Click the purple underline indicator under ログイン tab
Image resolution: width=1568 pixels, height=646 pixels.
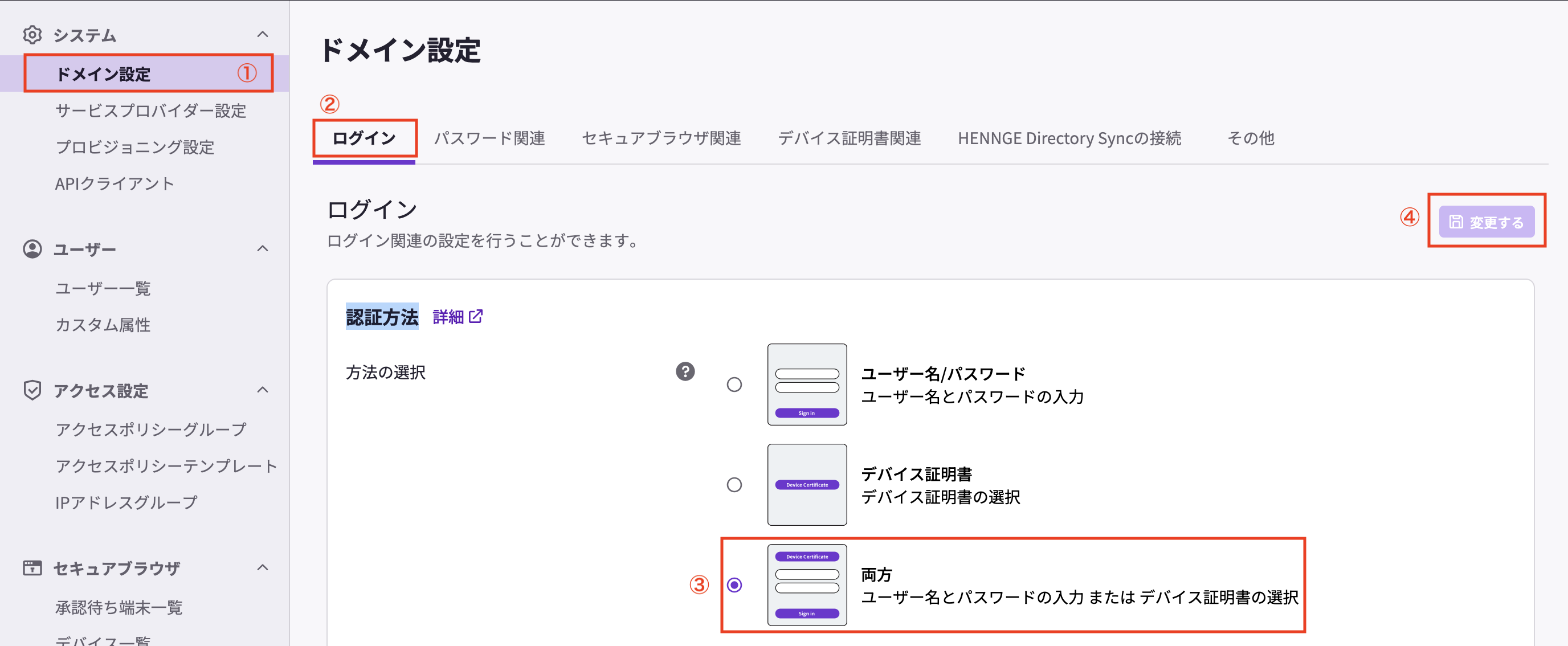click(364, 161)
